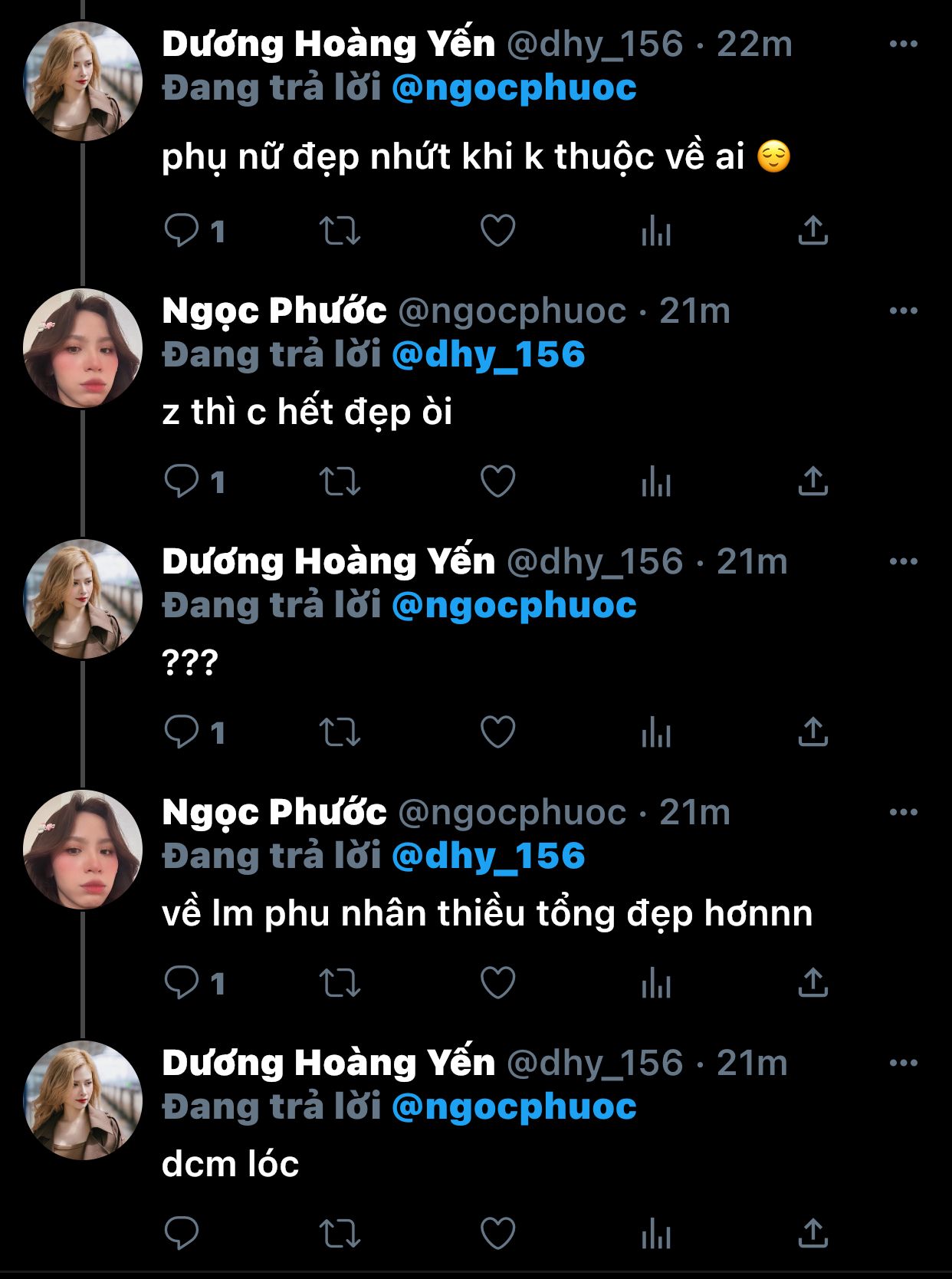Reply to the 'z thì c hết đẹp òi' tweet
The image size is (952, 1279).
(x=182, y=482)
